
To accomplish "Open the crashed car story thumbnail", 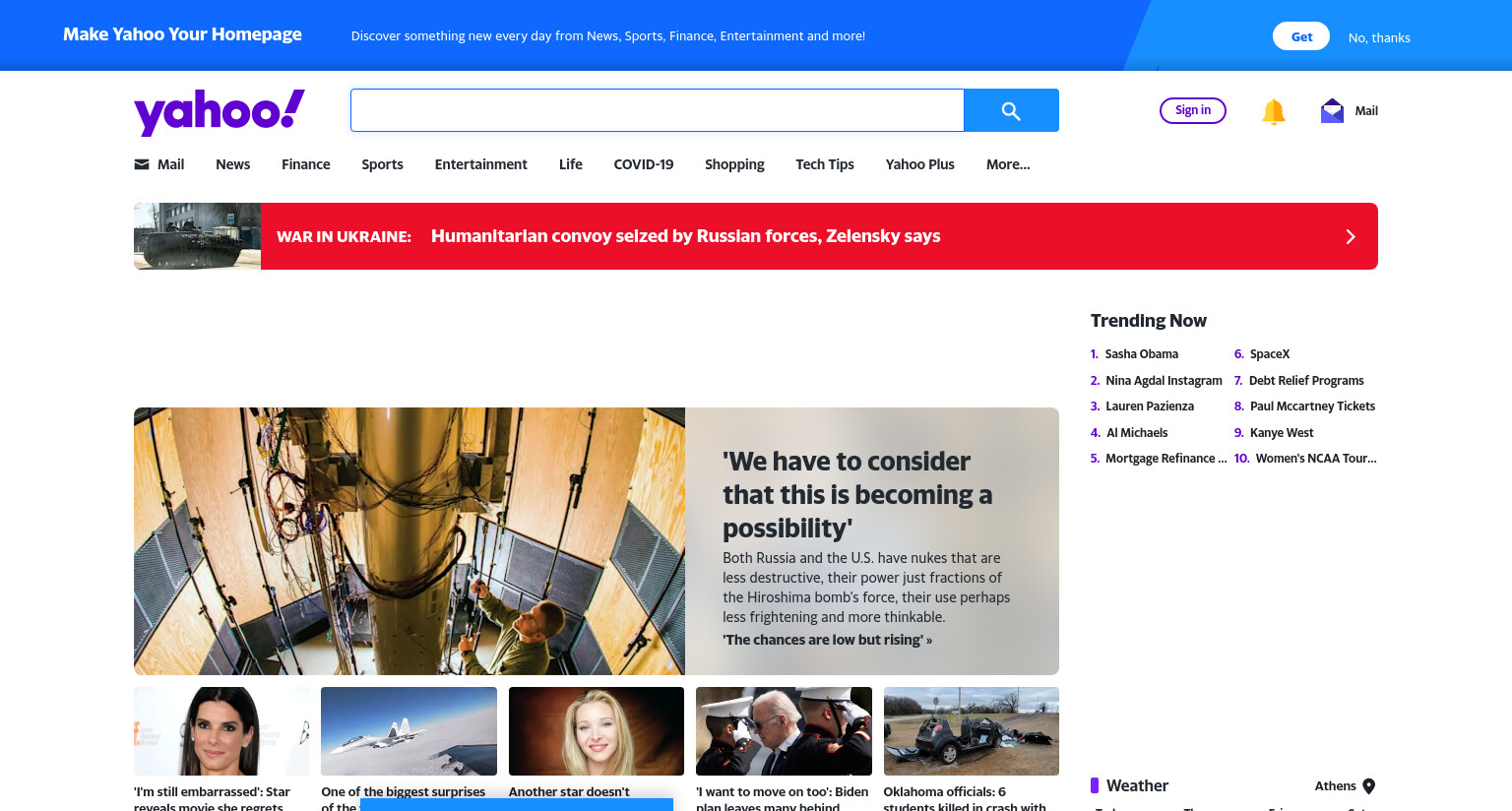I will click(x=972, y=731).
